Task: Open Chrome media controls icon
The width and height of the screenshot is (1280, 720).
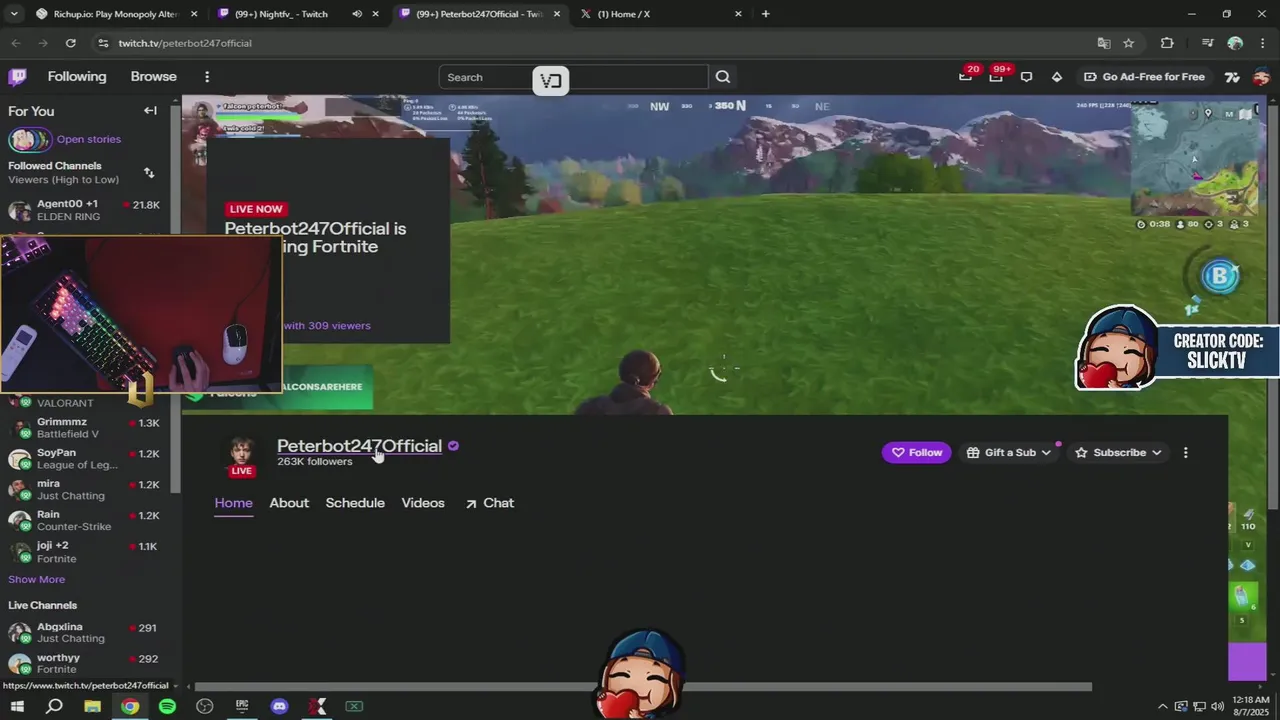Action: point(1208,43)
